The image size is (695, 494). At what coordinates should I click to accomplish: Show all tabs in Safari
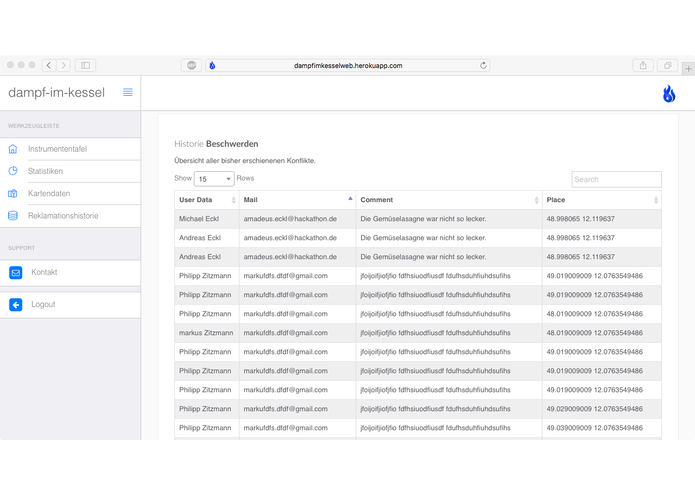[x=667, y=66]
